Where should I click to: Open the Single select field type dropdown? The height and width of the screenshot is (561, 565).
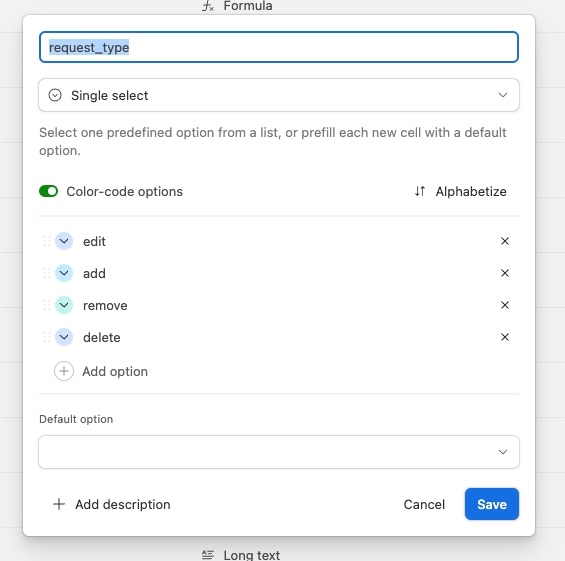[279, 95]
